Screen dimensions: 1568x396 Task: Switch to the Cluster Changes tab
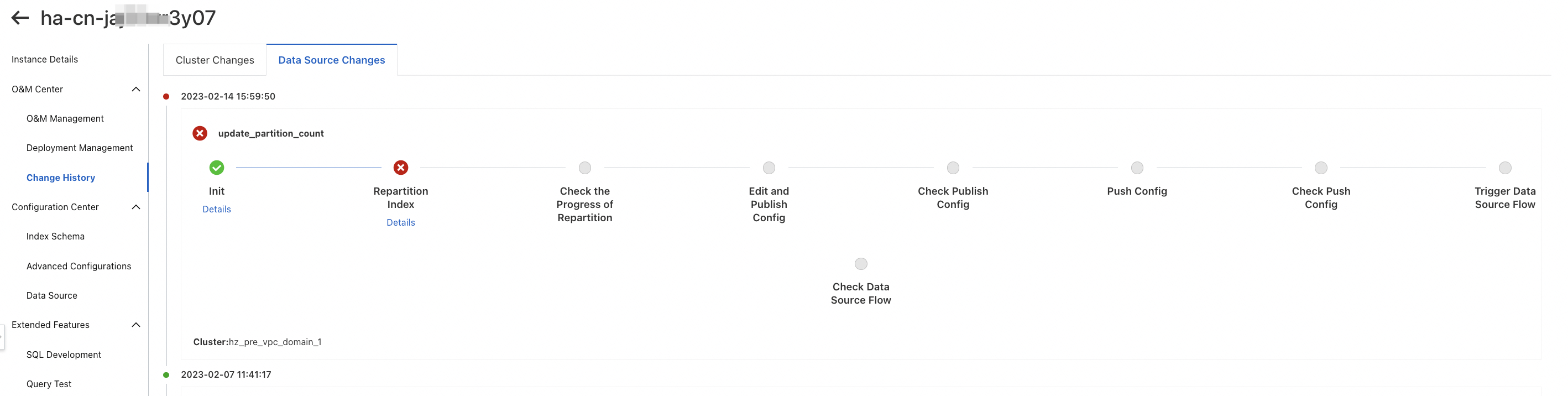pos(215,60)
